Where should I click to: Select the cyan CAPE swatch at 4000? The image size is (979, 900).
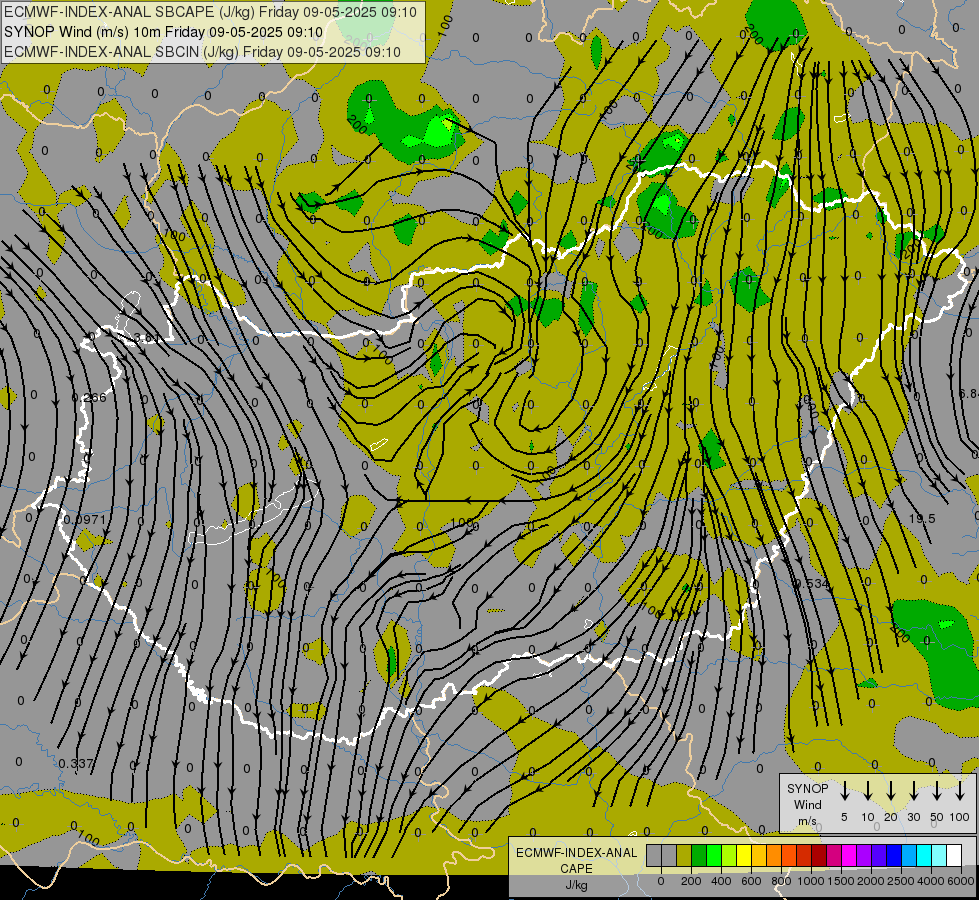tap(923, 855)
